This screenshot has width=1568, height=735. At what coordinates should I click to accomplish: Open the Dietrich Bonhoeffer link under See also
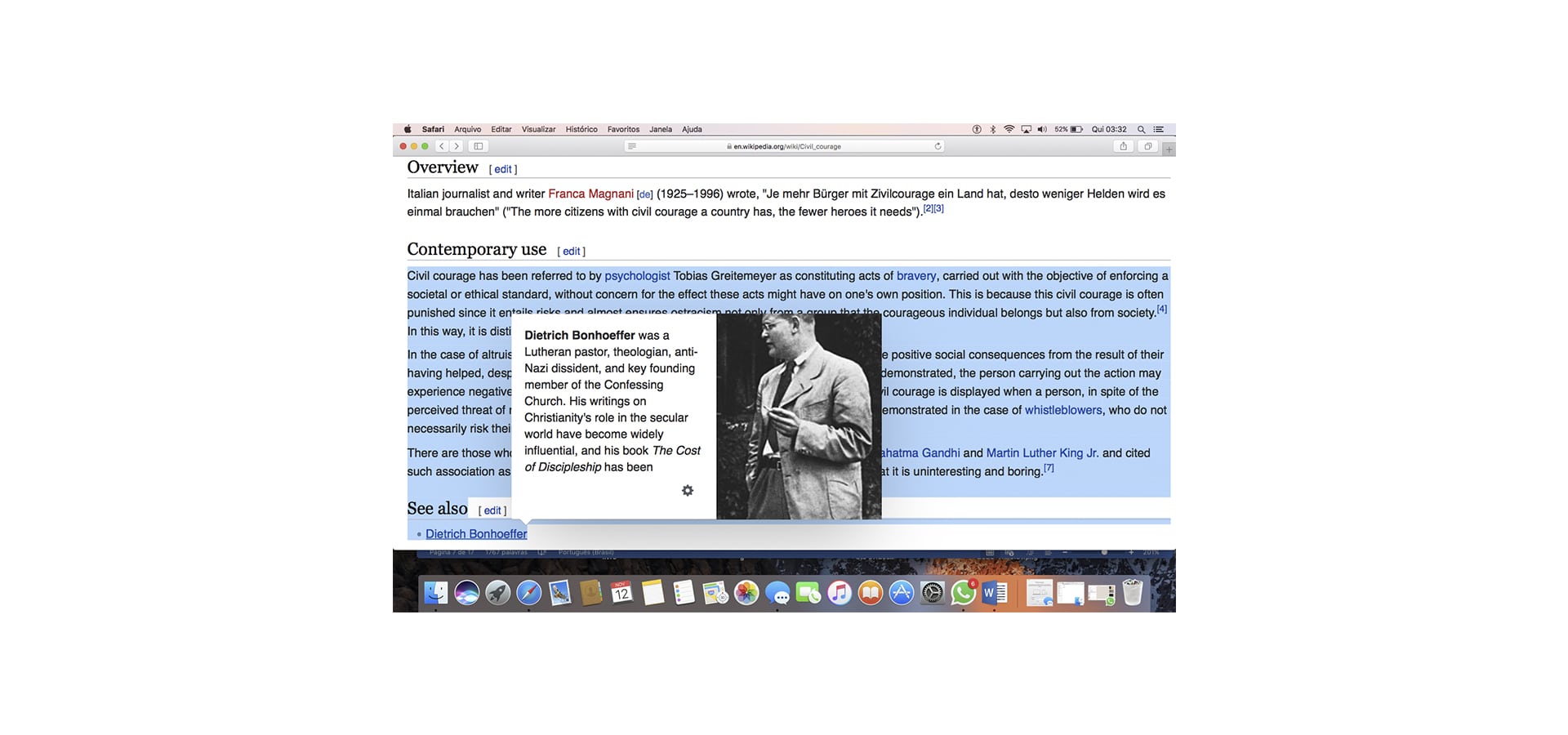tap(476, 534)
